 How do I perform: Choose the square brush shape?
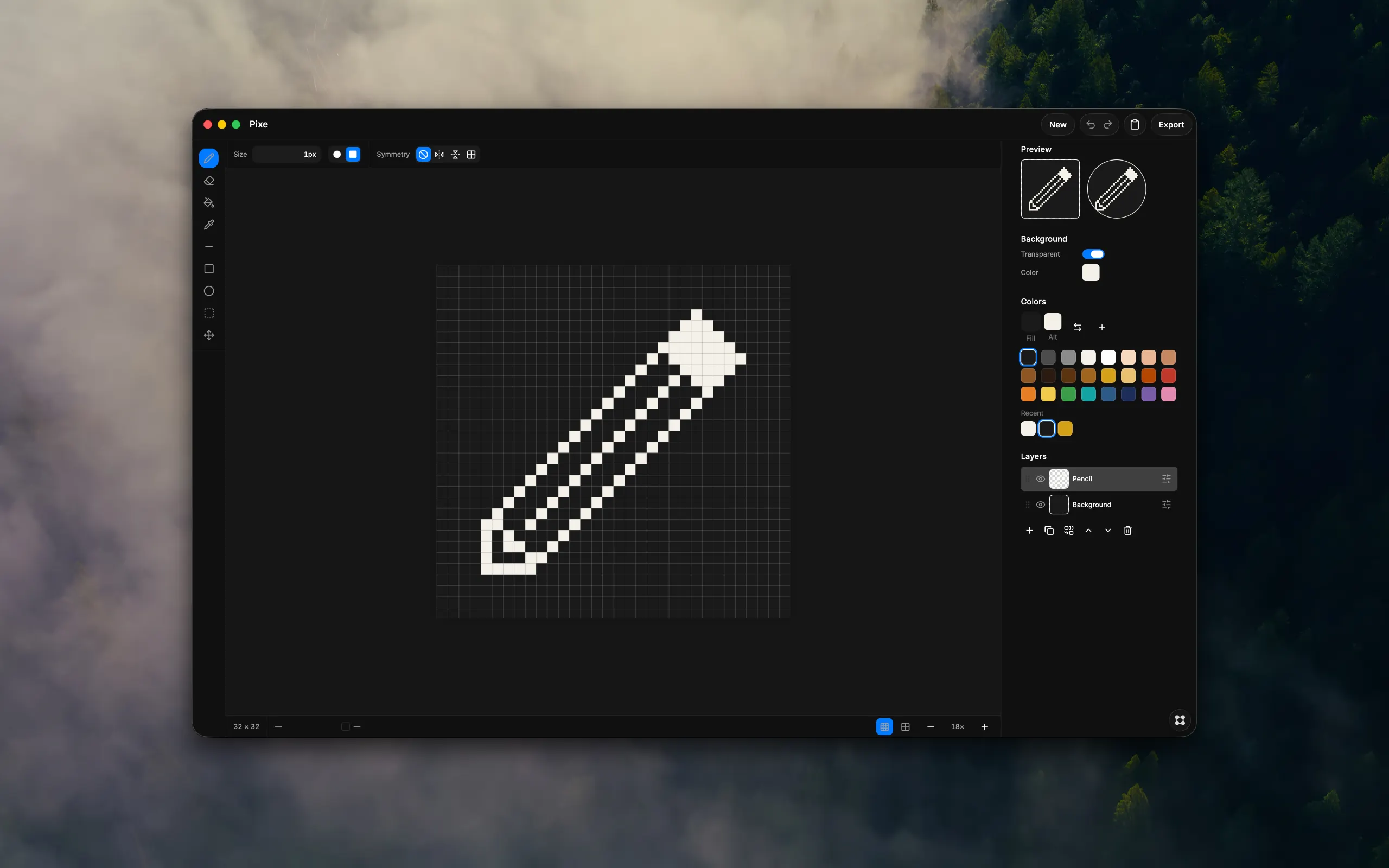coord(353,155)
